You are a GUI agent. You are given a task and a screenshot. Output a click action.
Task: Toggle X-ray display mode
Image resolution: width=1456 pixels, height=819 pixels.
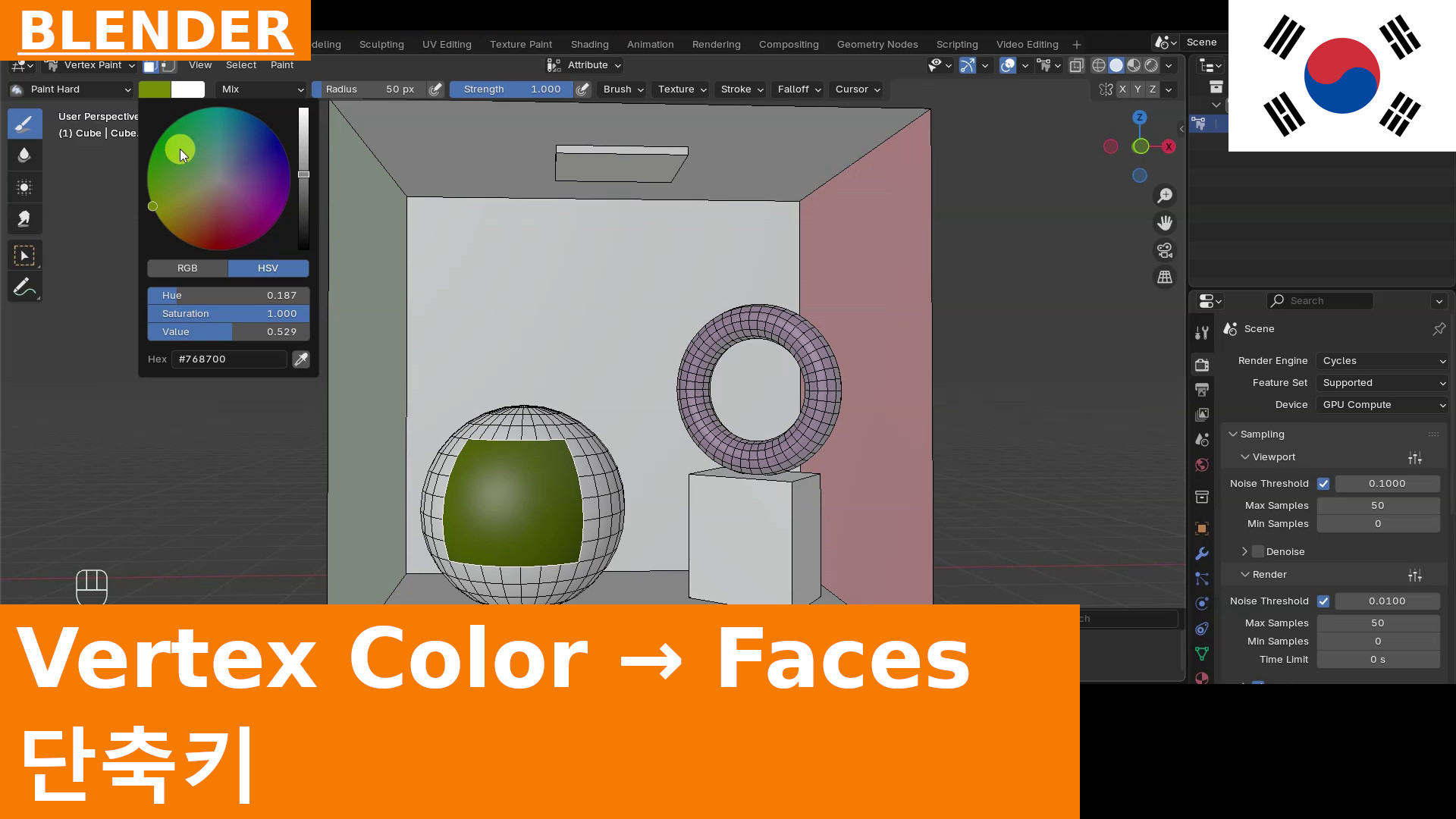[1076, 66]
